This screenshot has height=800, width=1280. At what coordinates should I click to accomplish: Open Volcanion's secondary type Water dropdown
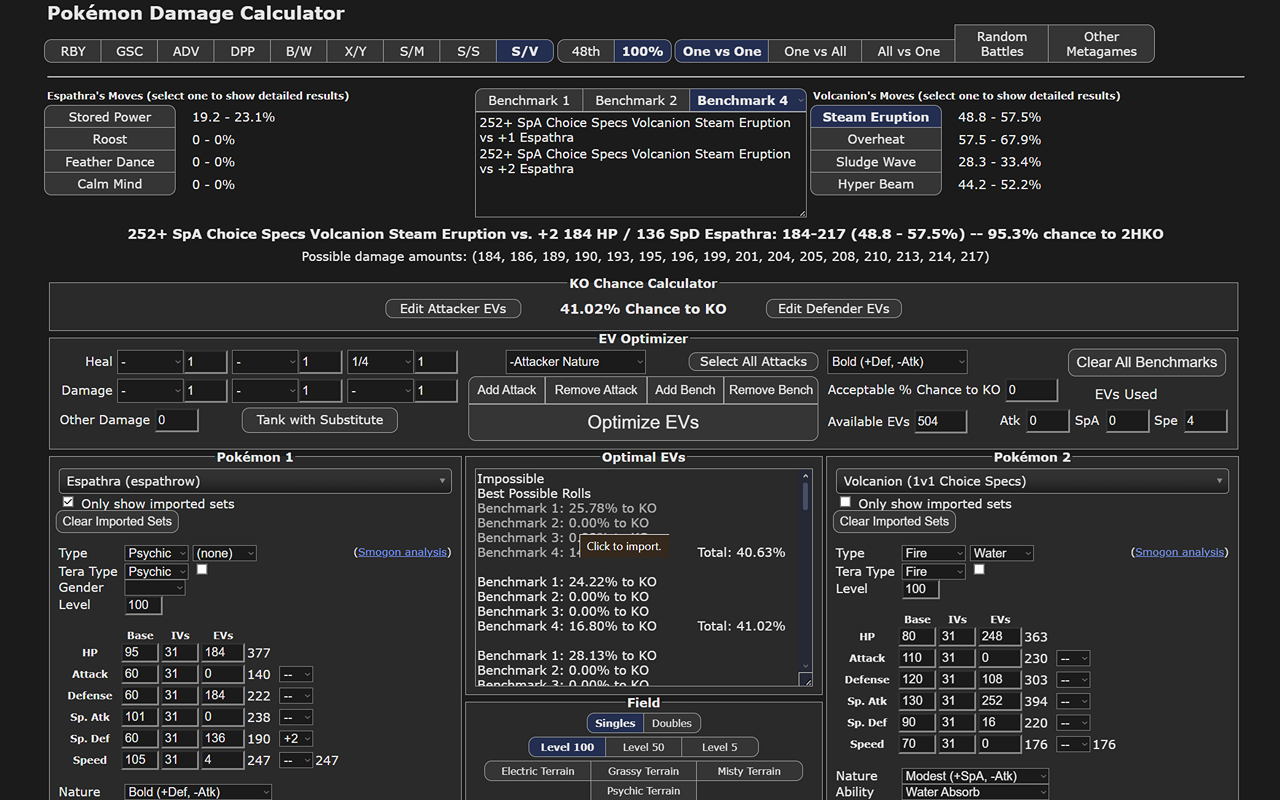(x=1001, y=553)
